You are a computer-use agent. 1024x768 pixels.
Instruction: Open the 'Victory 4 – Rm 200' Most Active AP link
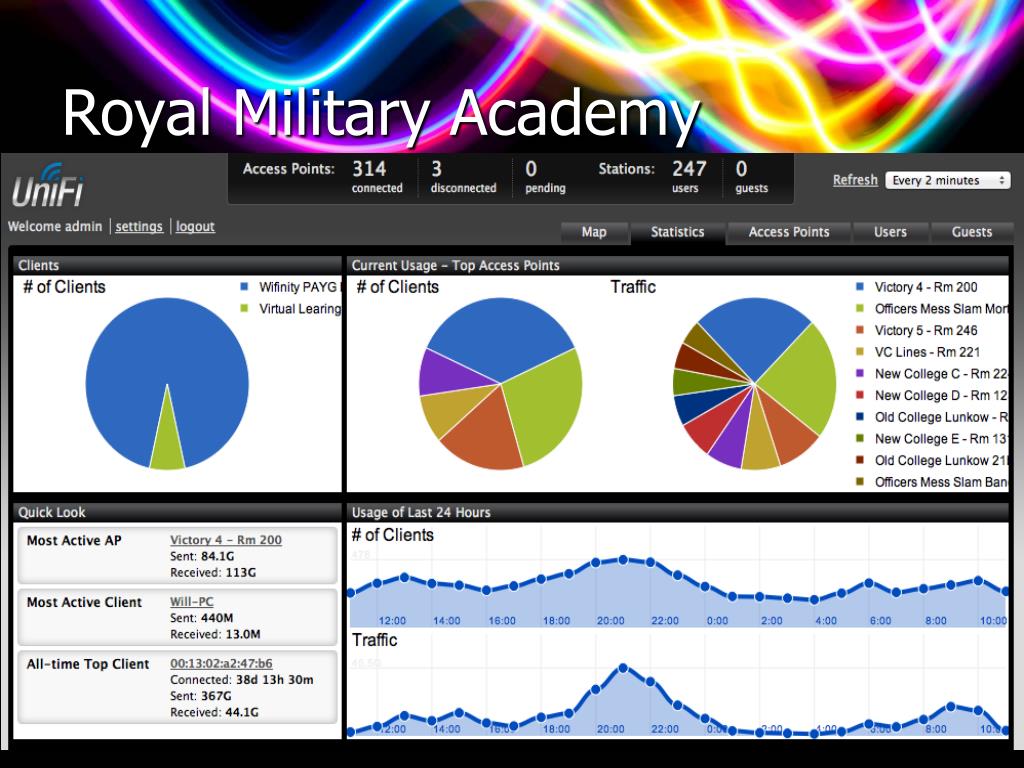point(226,540)
